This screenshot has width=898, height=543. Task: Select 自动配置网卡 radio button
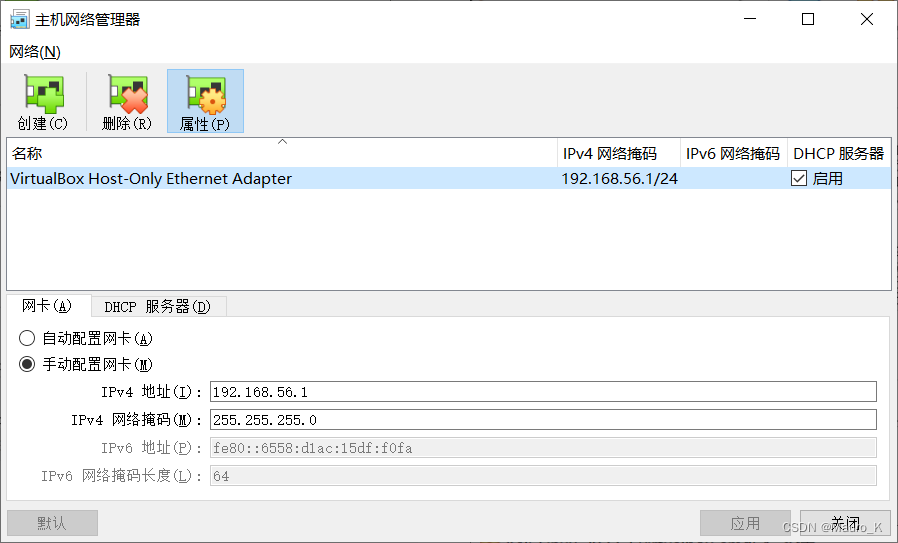click(27, 338)
